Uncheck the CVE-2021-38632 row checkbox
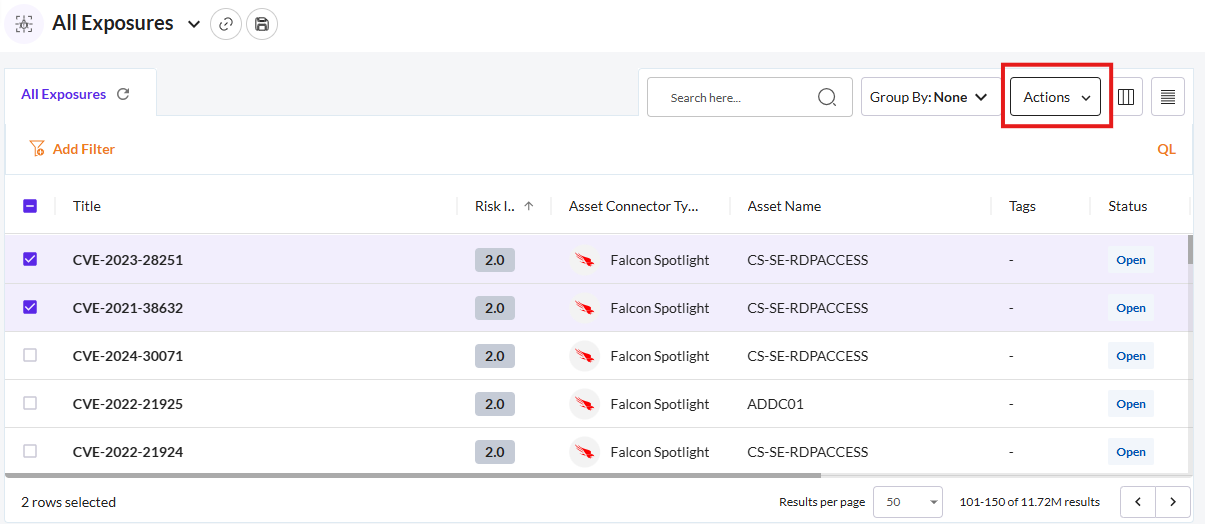1205x524 pixels. coord(30,307)
